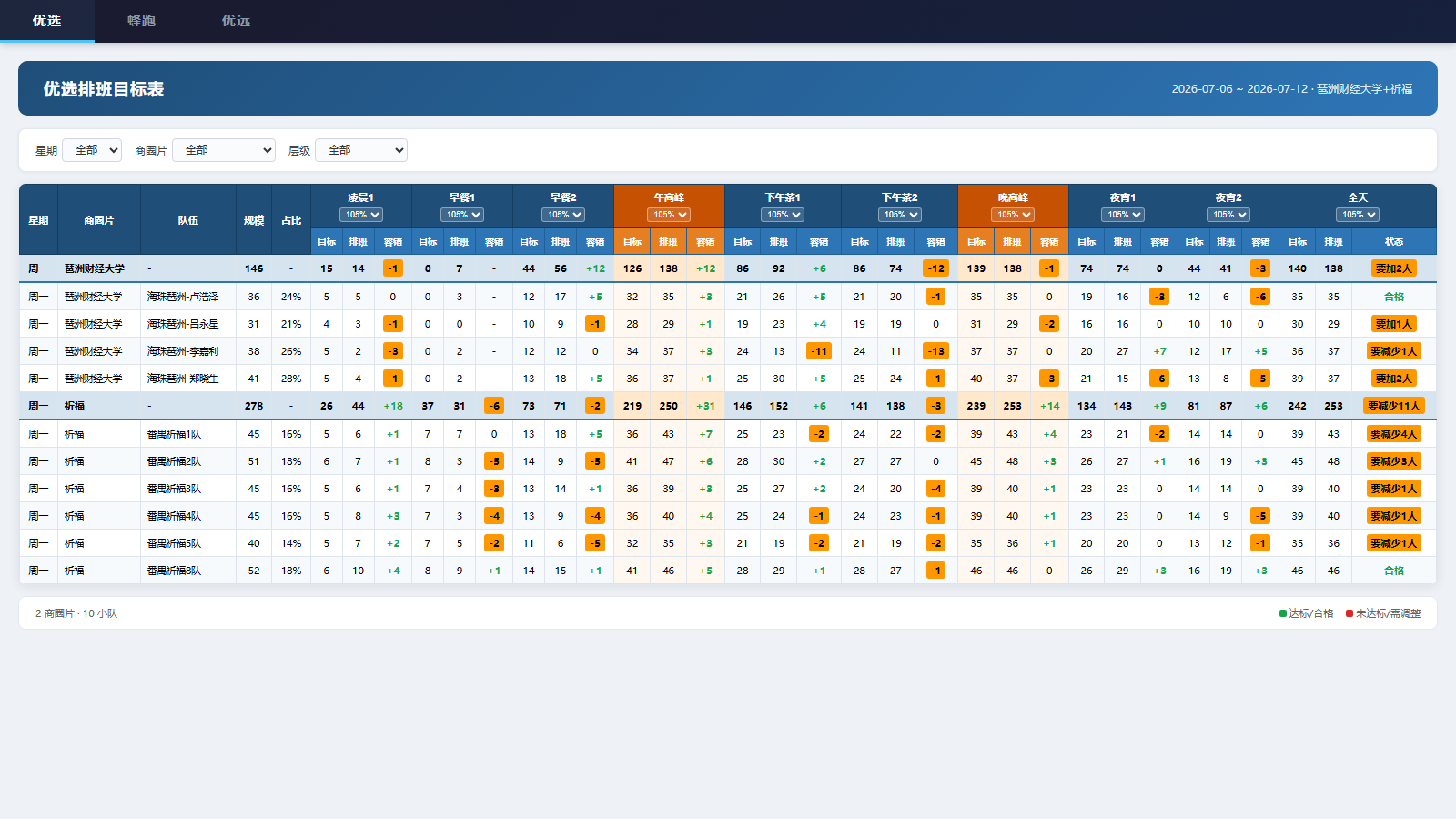Viewport: 1456px width, 819px height.
Task: Click the 要减少3人 status for 番禺祈福2队
Action: [1394, 461]
